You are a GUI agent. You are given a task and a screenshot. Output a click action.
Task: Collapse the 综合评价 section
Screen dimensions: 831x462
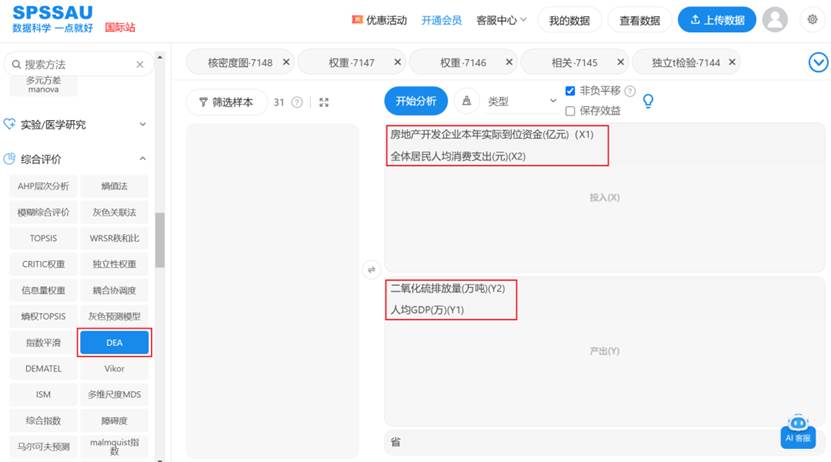coord(142,158)
